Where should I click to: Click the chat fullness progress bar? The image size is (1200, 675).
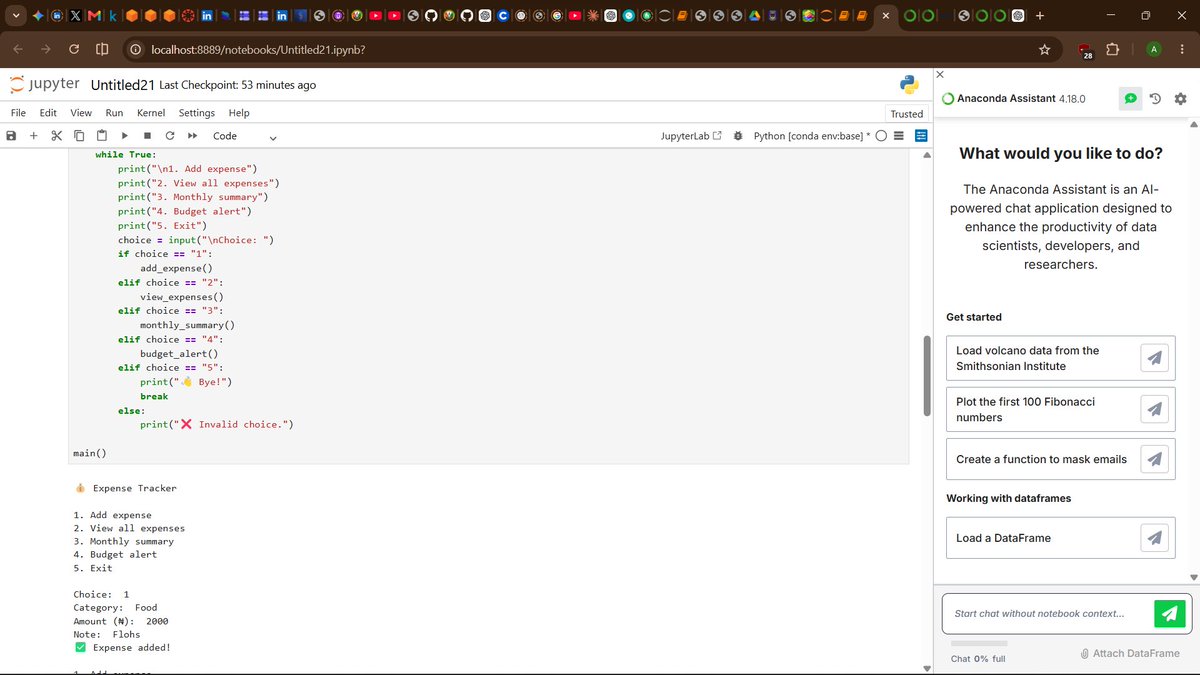coord(978,643)
